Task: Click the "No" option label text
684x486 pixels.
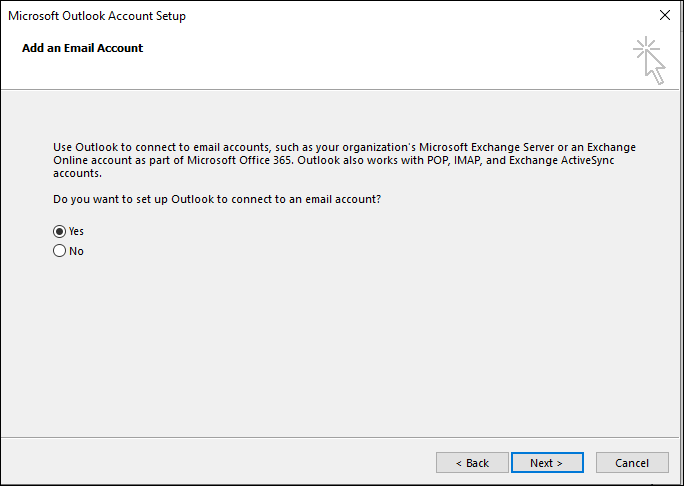Action: click(x=76, y=251)
